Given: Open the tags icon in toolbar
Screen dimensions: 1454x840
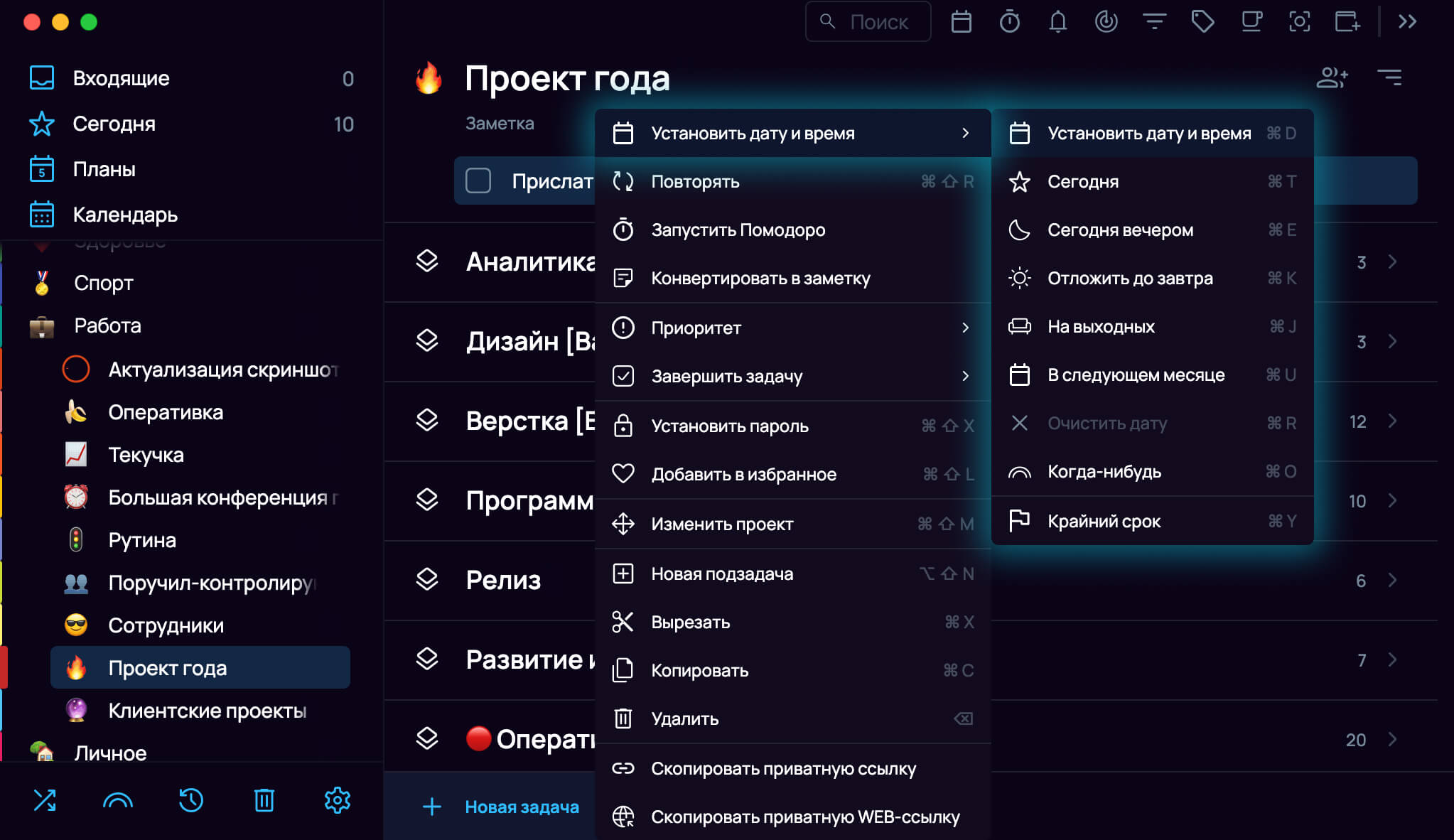Looking at the screenshot, I should 1202,22.
